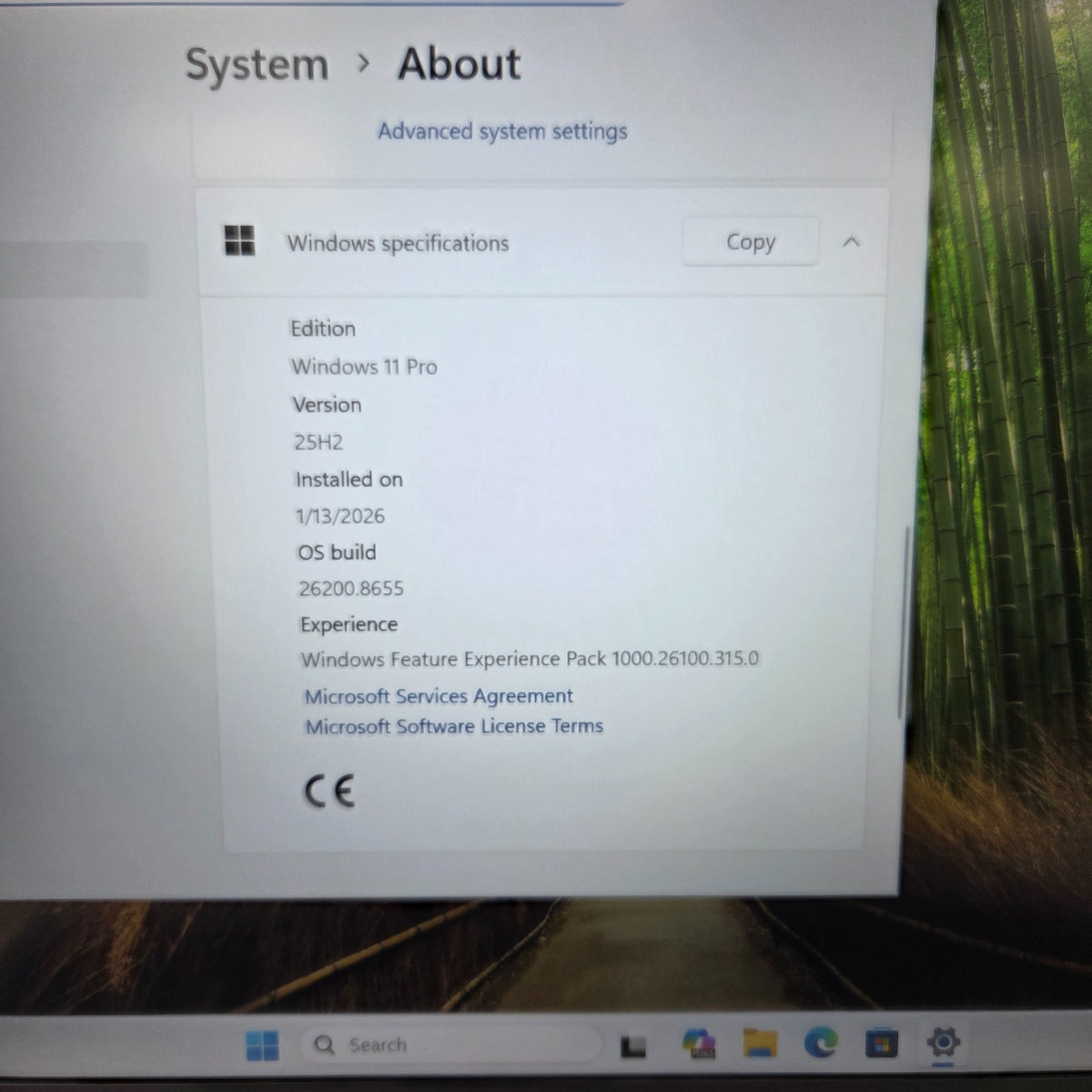The width and height of the screenshot is (1092, 1092).
Task: Go back to System in the breadcrumb
Action: pyautogui.click(x=257, y=66)
